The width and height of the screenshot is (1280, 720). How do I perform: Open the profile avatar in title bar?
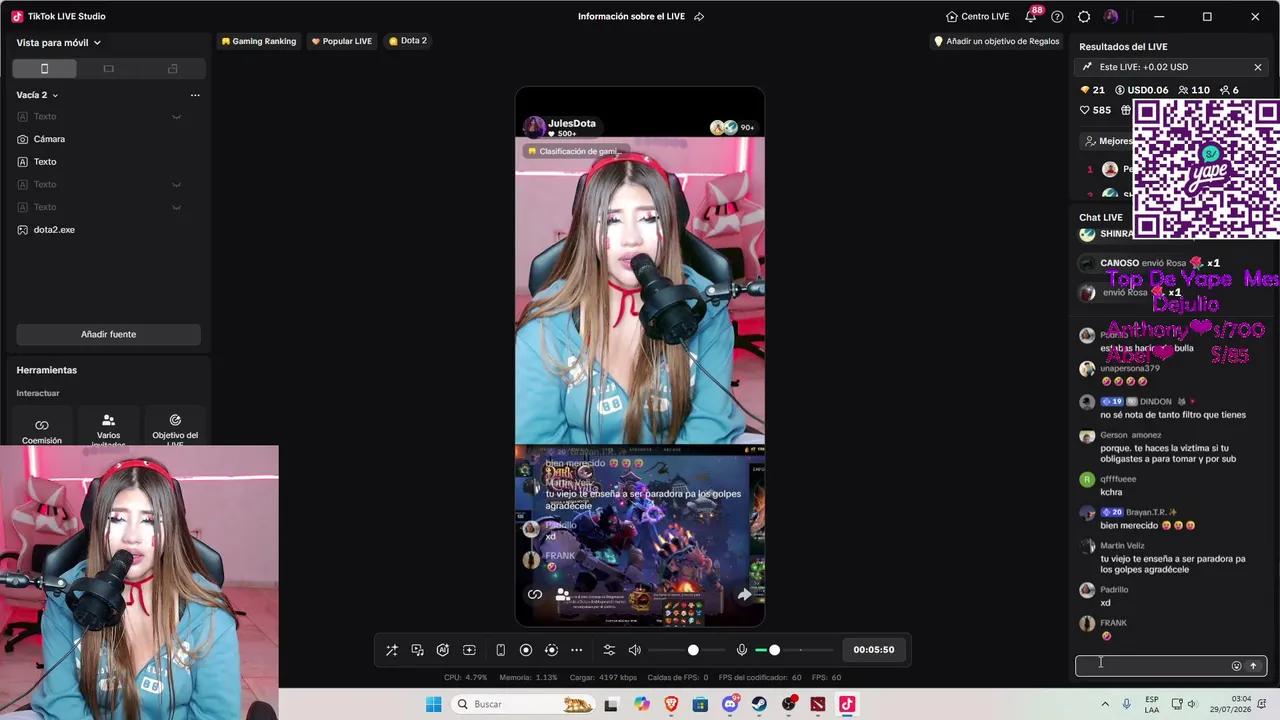click(1111, 16)
